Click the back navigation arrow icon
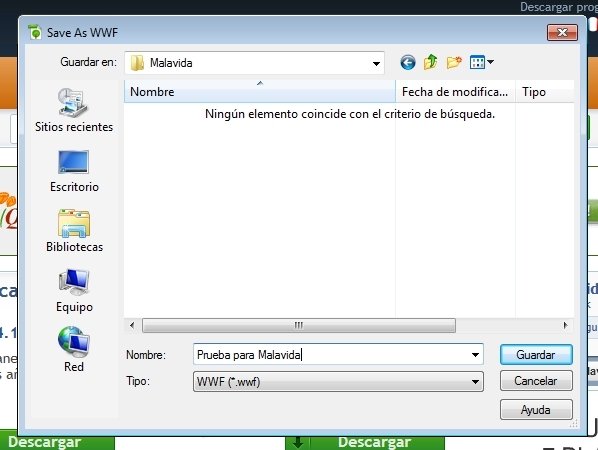Screen dimensions: 598x450 (407, 63)
